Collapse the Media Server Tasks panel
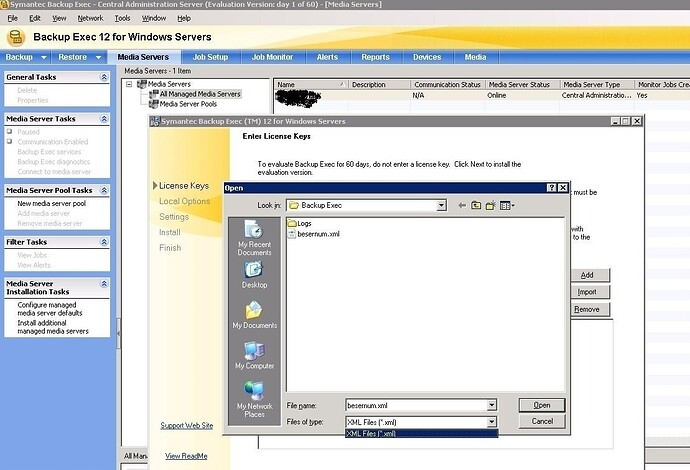This screenshot has width=690, height=470. [x=104, y=119]
